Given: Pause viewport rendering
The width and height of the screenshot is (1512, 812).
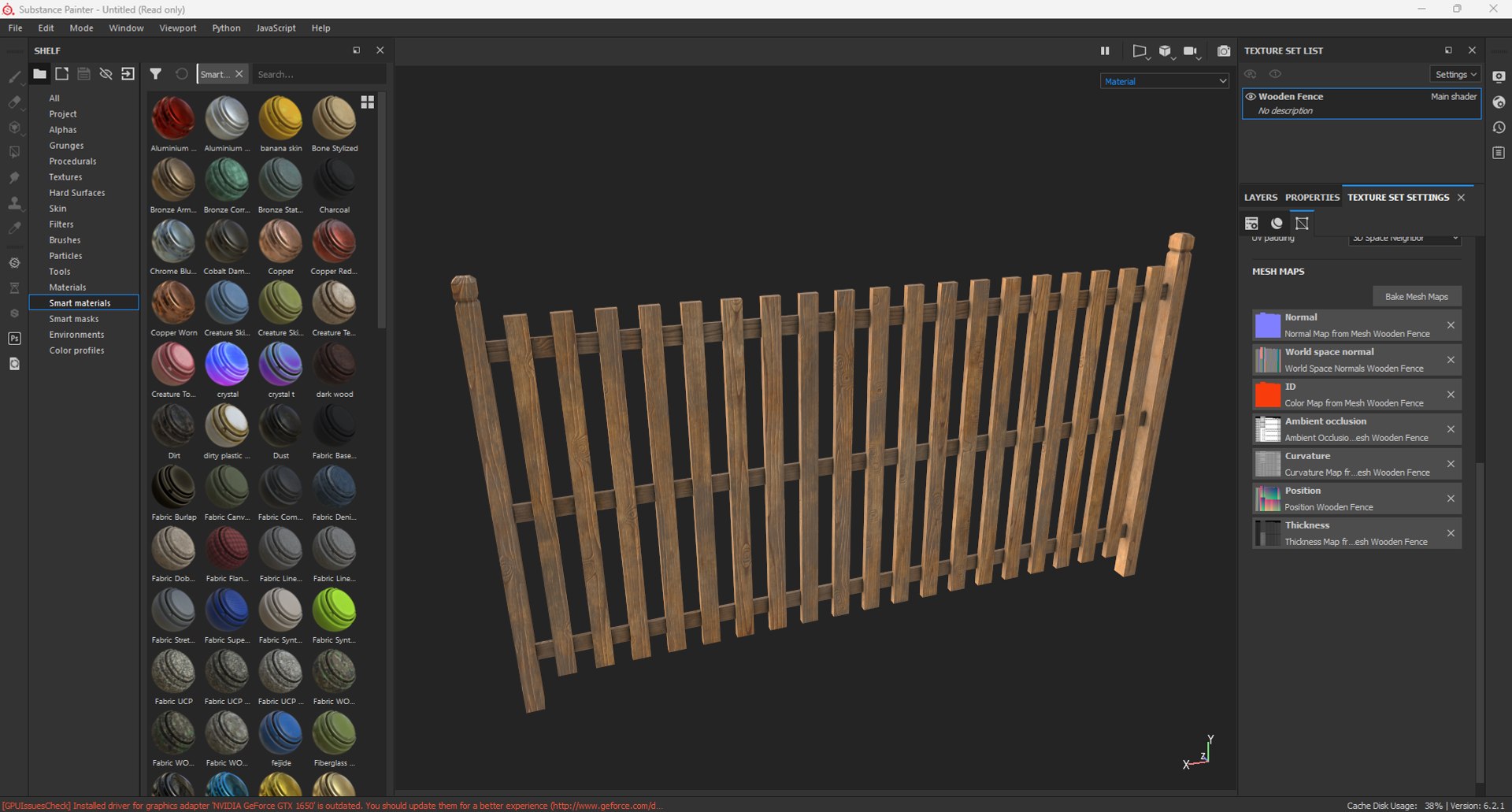Looking at the screenshot, I should (x=1105, y=50).
